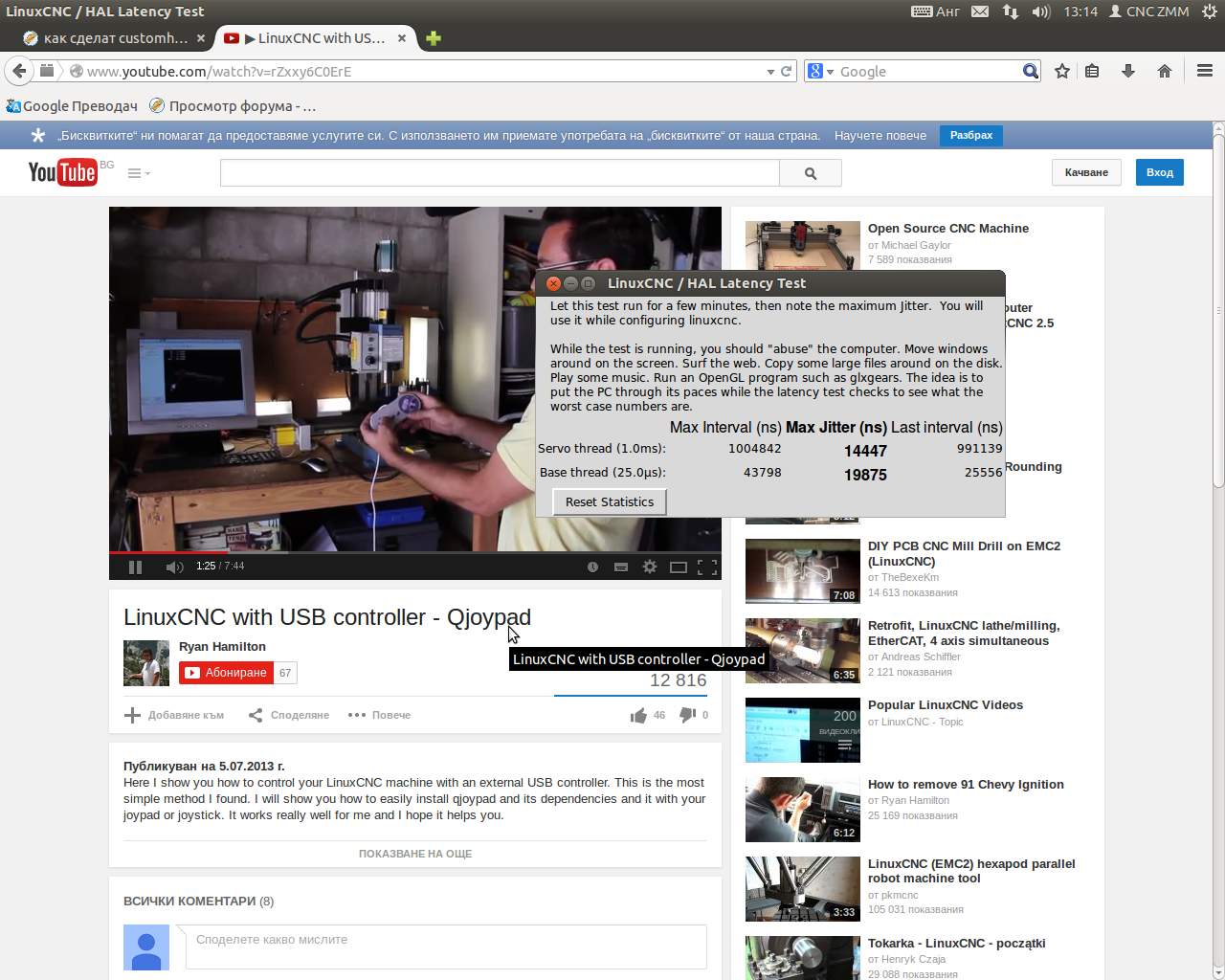Click the comment box Споделете какво мислите
The width and height of the screenshot is (1225, 980).
pos(446,947)
